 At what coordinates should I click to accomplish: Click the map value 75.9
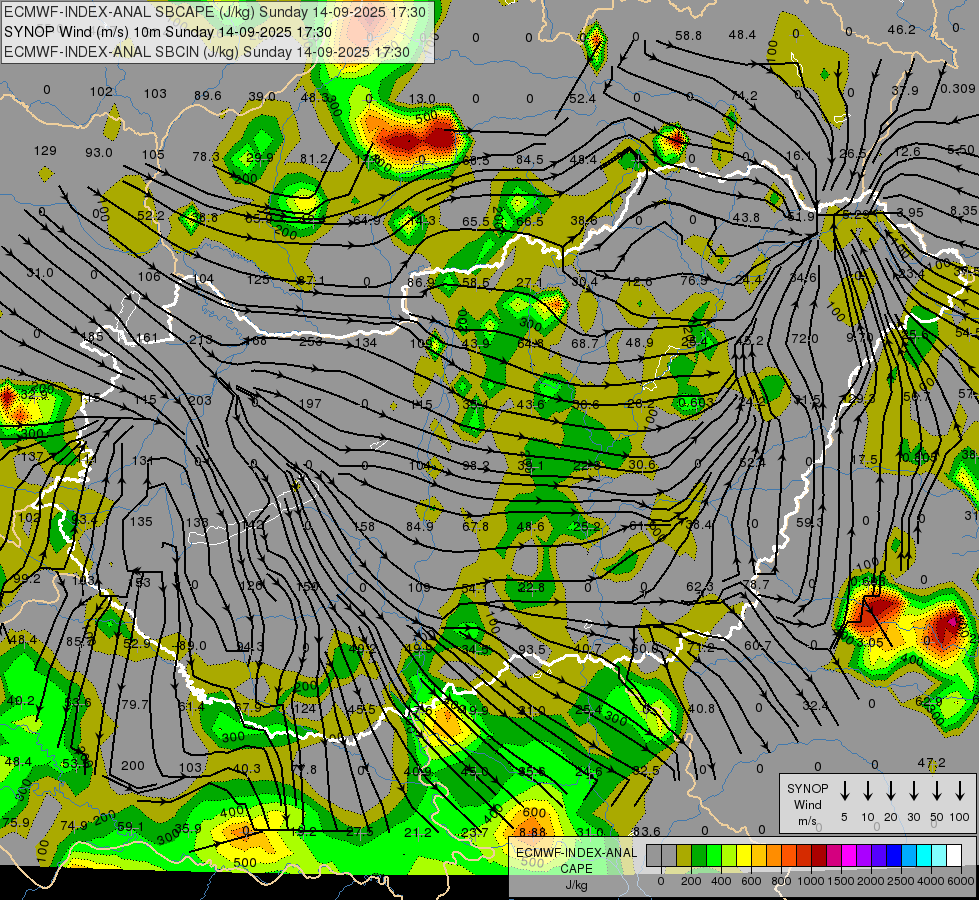16,823
